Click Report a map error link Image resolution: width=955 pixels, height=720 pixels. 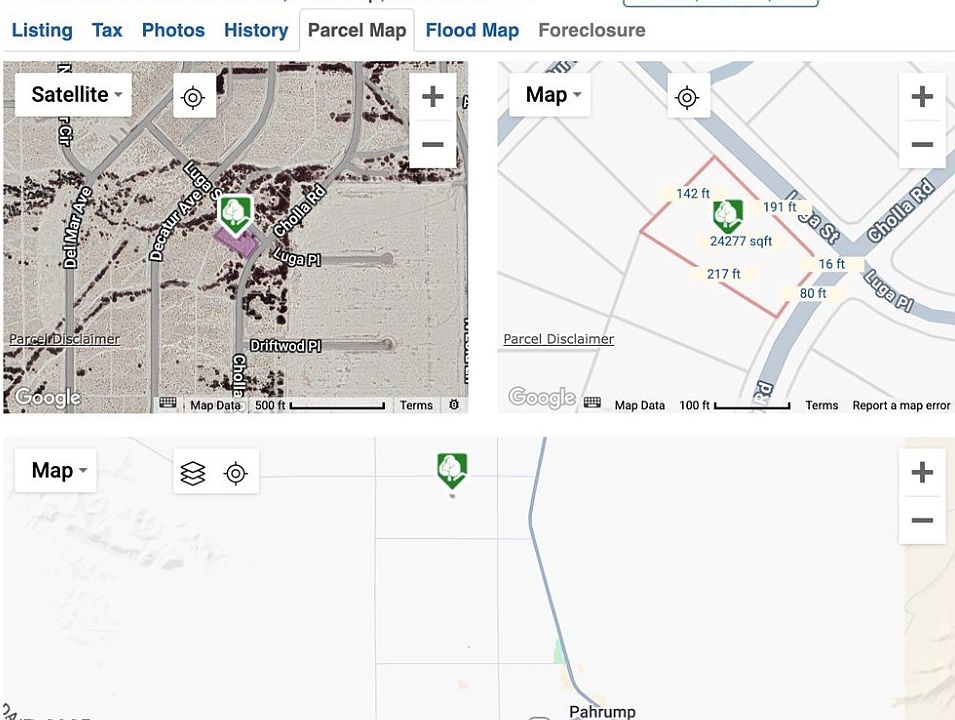pyautogui.click(x=901, y=405)
